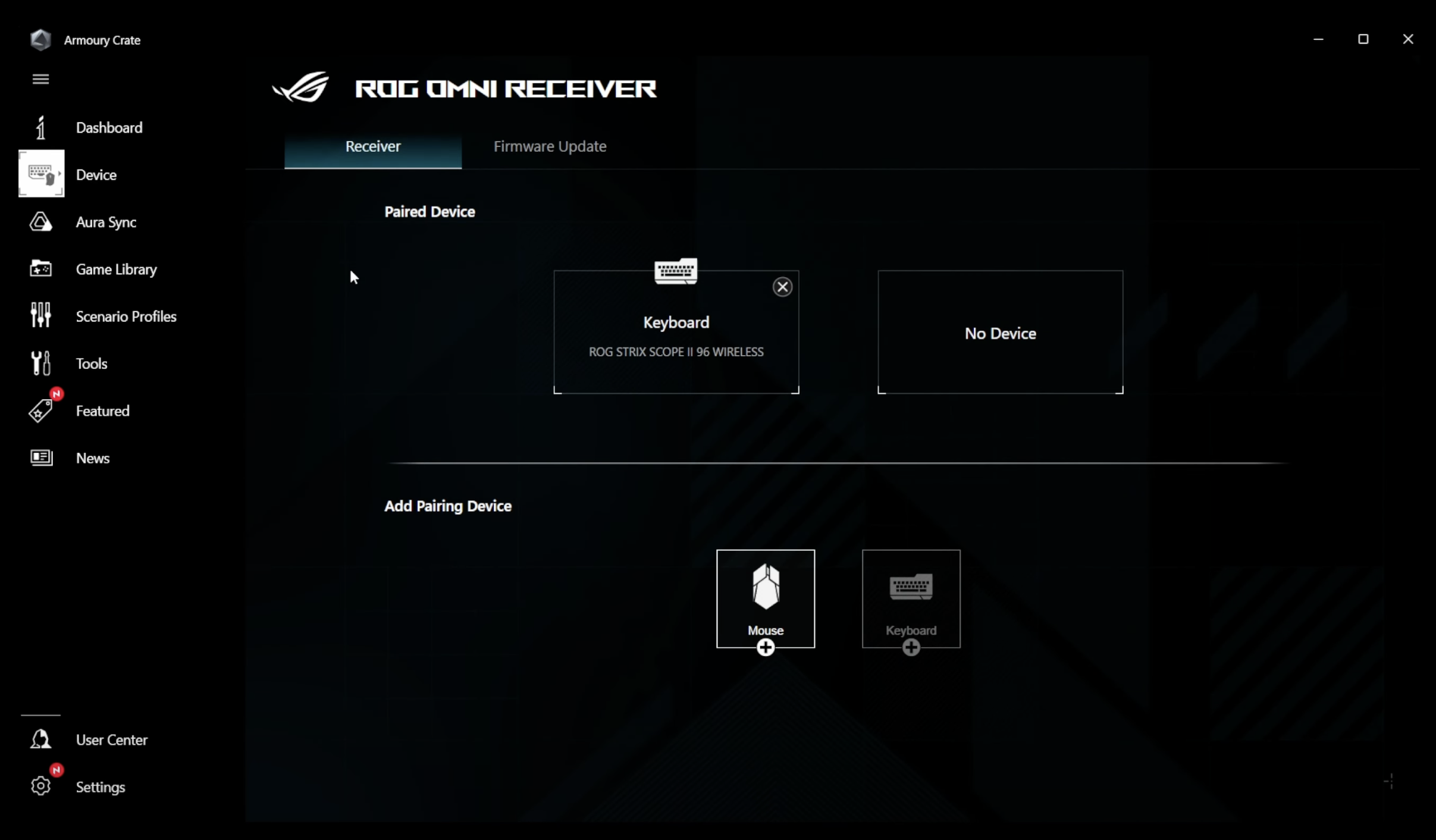Select Device menu label
1436x840 pixels.
point(96,175)
